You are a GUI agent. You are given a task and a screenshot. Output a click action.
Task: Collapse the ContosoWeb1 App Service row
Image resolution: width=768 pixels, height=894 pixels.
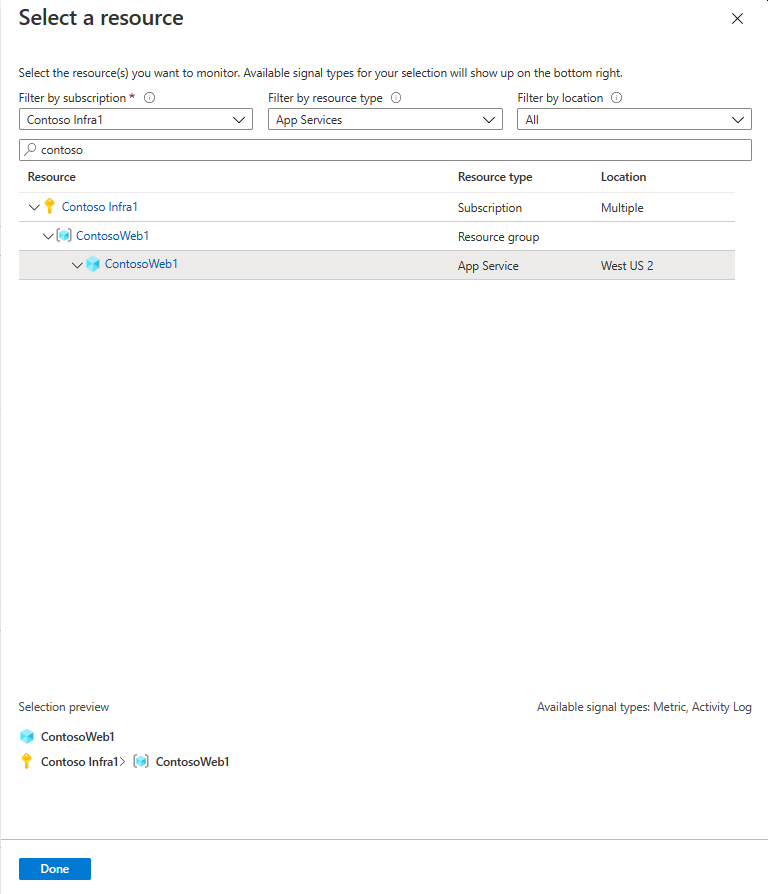(77, 265)
